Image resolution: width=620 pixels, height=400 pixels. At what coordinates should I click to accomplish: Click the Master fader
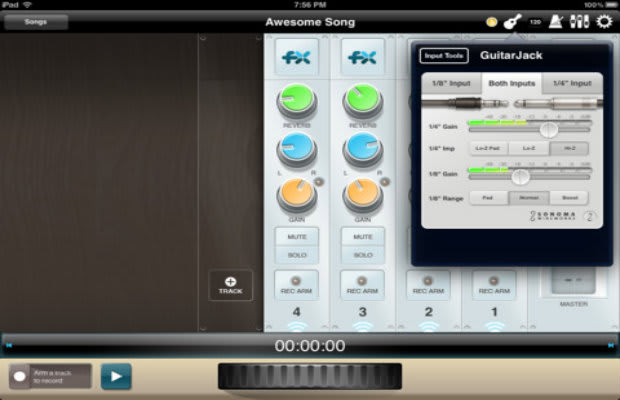pos(573,281)
